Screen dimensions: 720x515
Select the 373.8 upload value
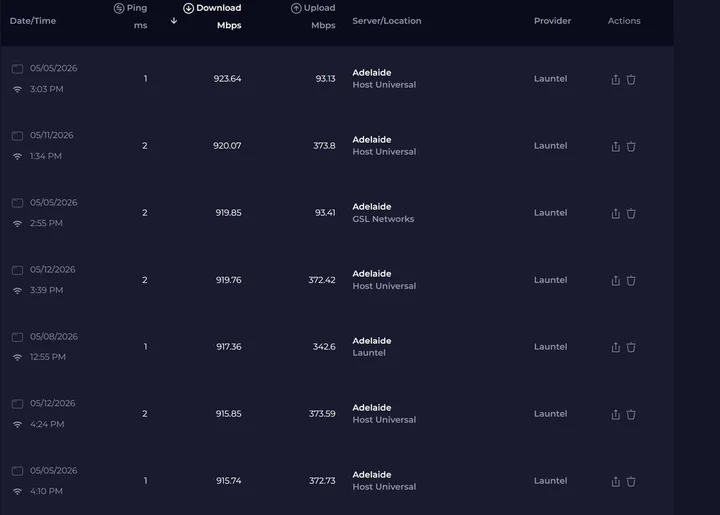click(x=324, y=146)
